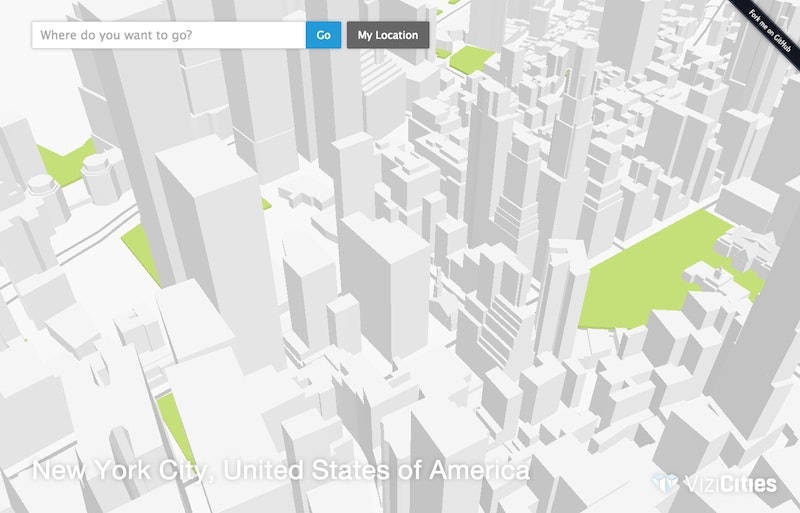Click the blue Go button
The width and height of the screenshot is (800, 513).
pyautogui.click(x=323, y=35)
